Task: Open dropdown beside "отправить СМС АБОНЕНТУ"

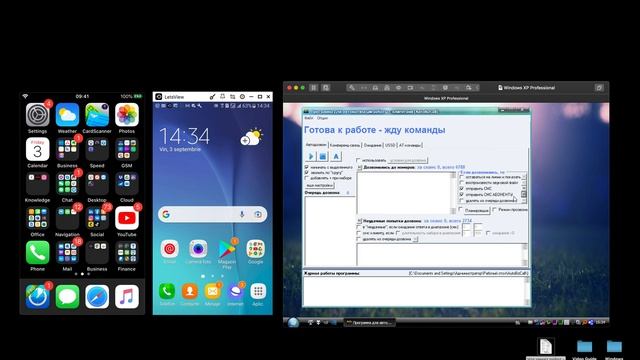Action: tap(524, 195)
